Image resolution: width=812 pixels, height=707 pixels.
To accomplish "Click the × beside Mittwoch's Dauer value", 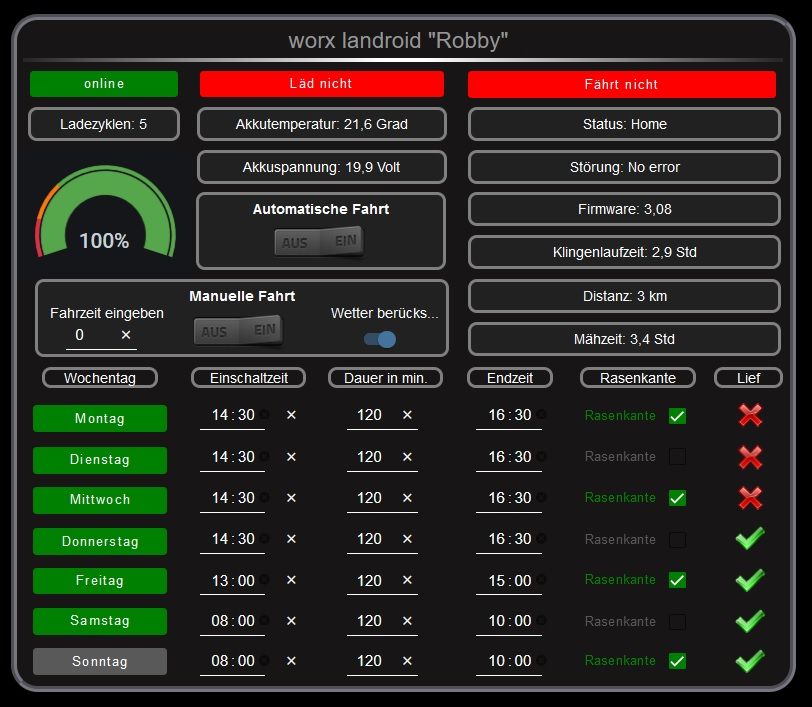I will coord(407,498).
